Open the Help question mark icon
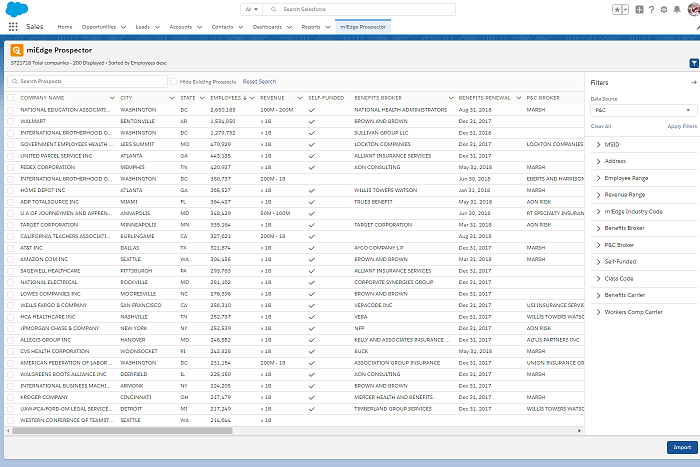Screen dimensions: 700x467 pos(651,9)
